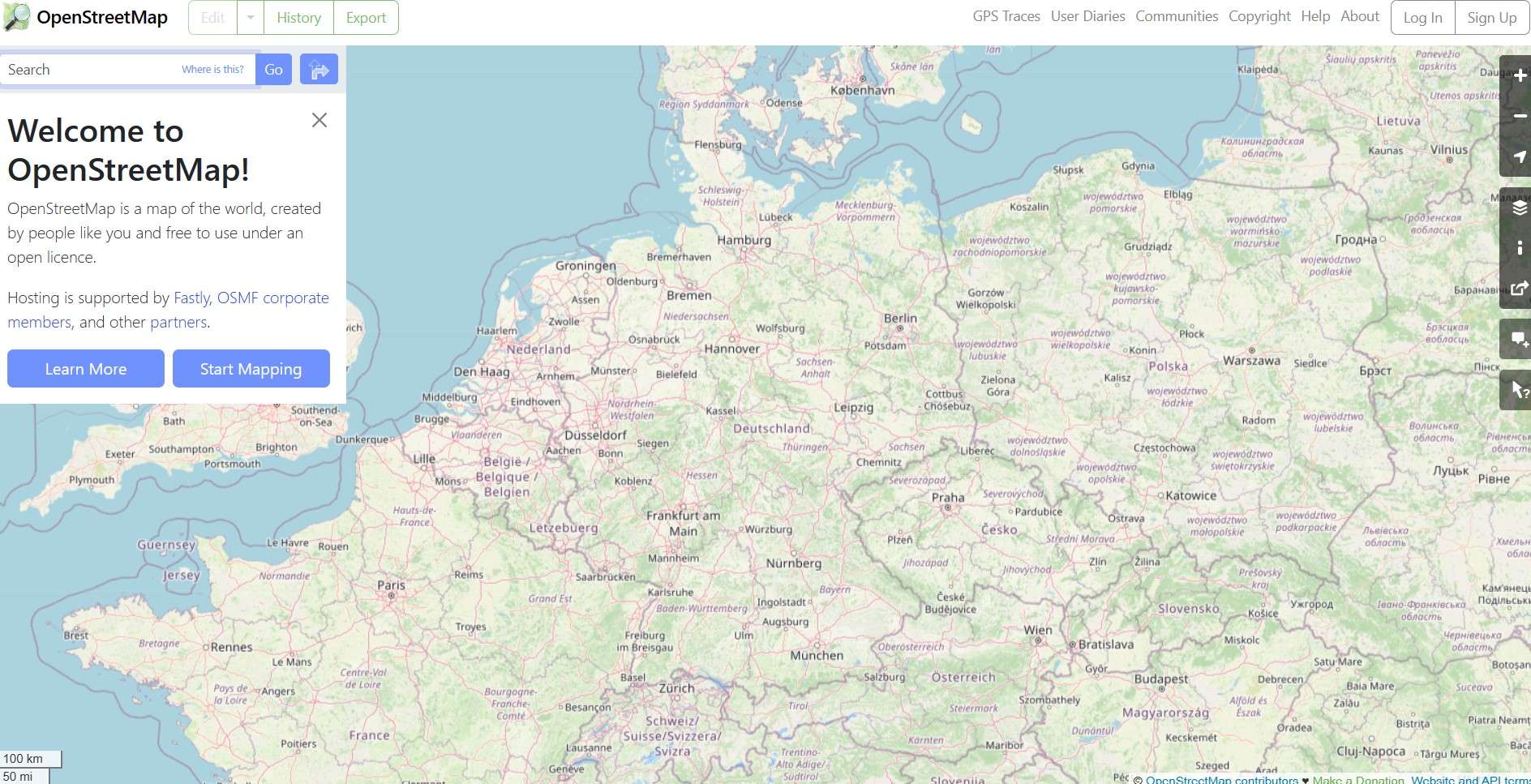Open User Diaries page
1531x784 pixels.
coord(1087,16)
